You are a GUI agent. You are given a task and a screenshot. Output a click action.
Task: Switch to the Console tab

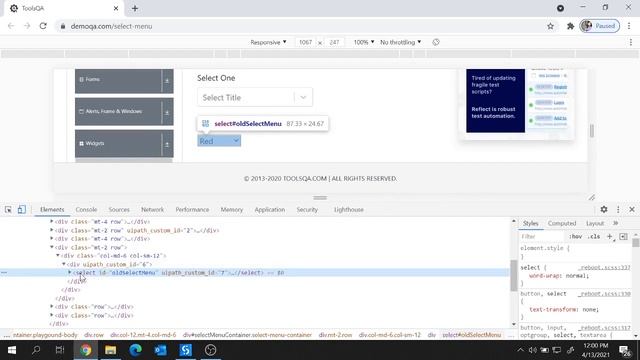click(86, 210)
